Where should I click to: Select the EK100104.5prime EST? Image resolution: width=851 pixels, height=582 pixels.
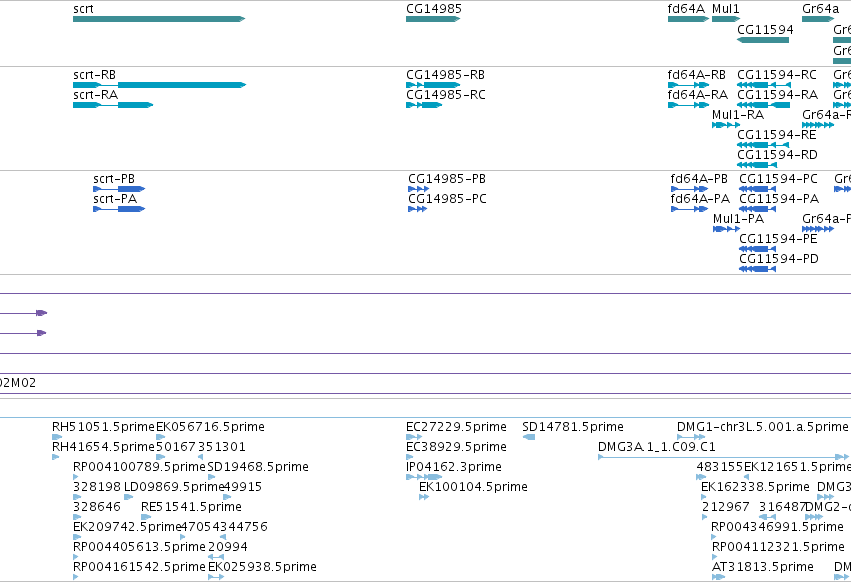(424, 497)
